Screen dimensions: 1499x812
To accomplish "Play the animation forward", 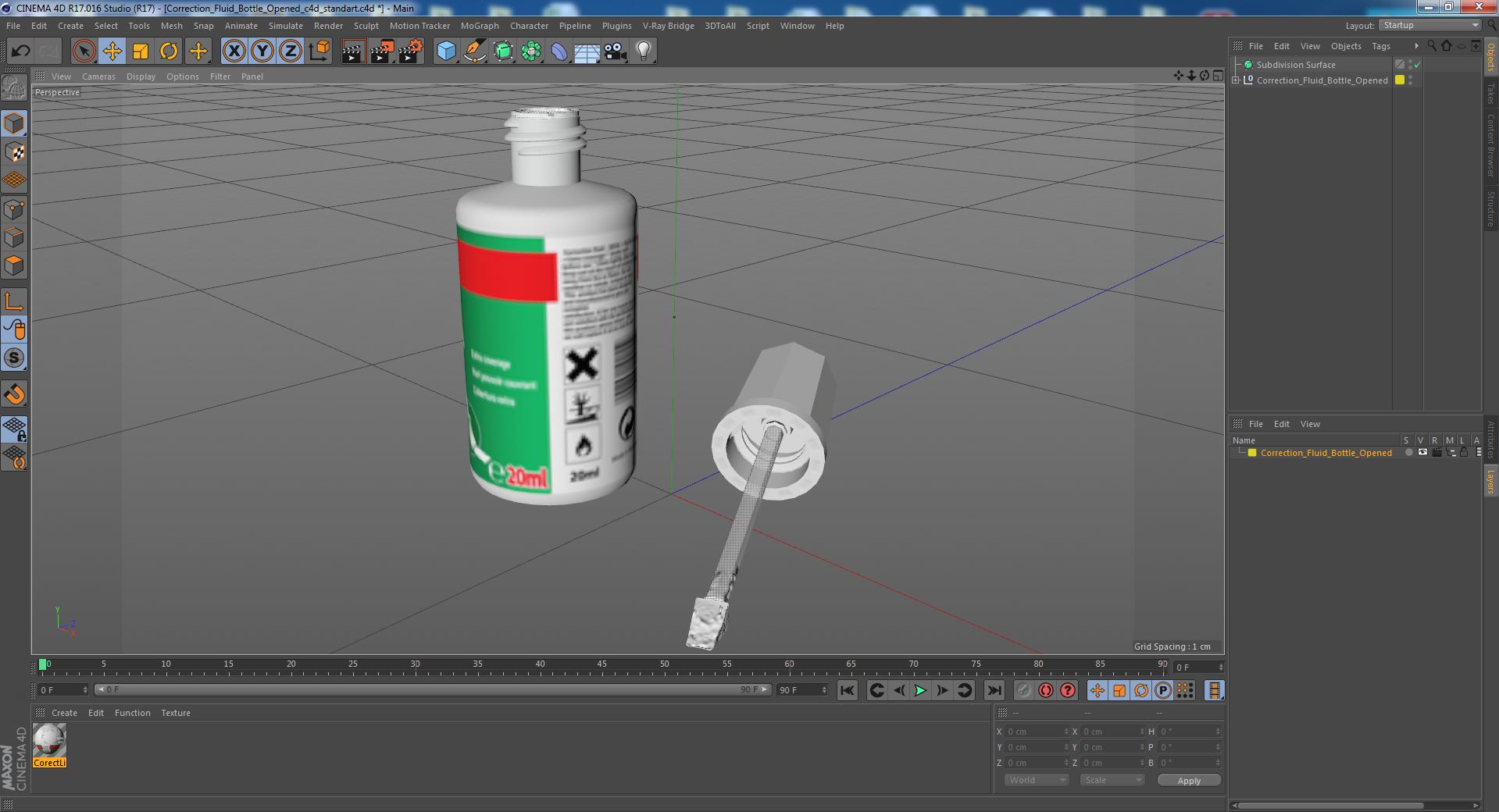I will [920, 690].
